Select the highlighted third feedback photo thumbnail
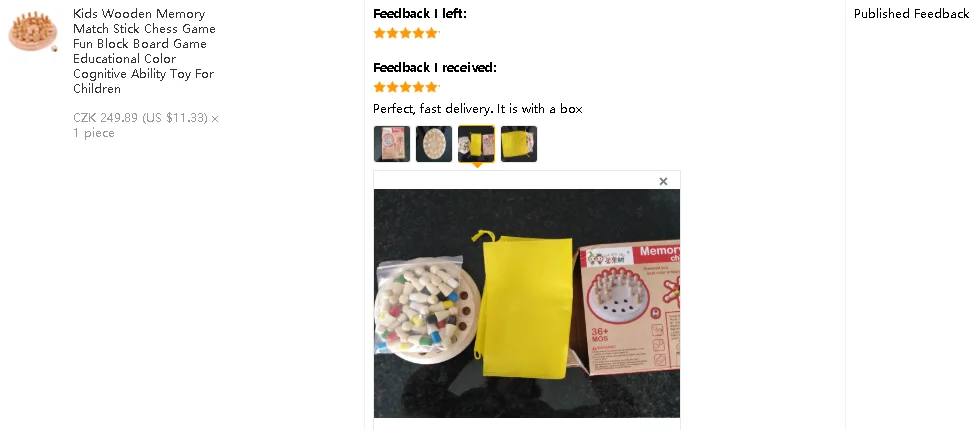The height and width of the screenshot is (430, 979). click(x=476, y=144)
